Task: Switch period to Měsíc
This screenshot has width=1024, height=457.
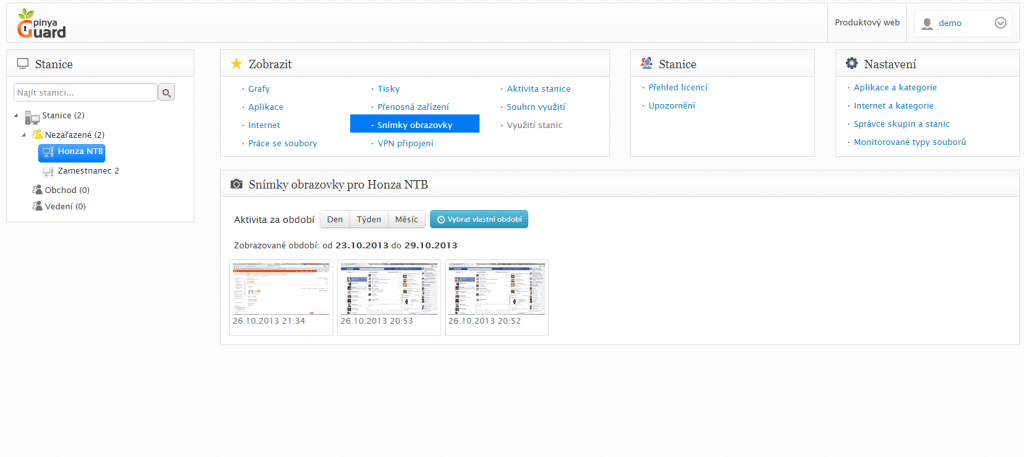Action: pos(407,219)
